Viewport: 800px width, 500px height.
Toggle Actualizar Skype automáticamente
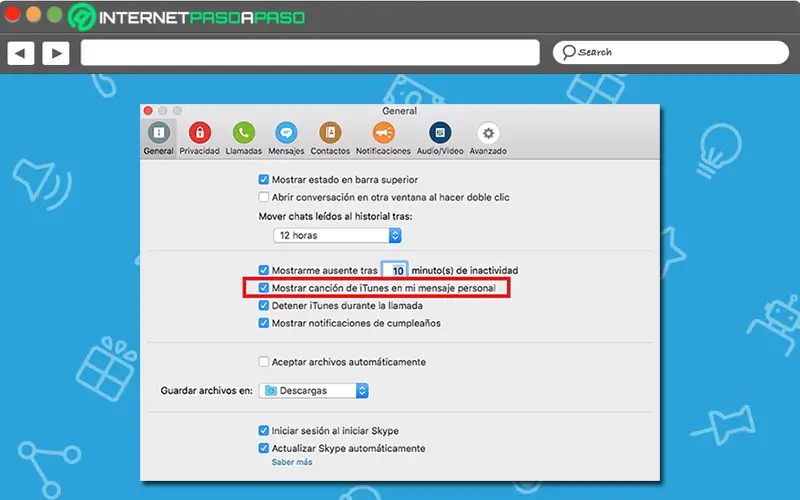(x=263, y=448)
